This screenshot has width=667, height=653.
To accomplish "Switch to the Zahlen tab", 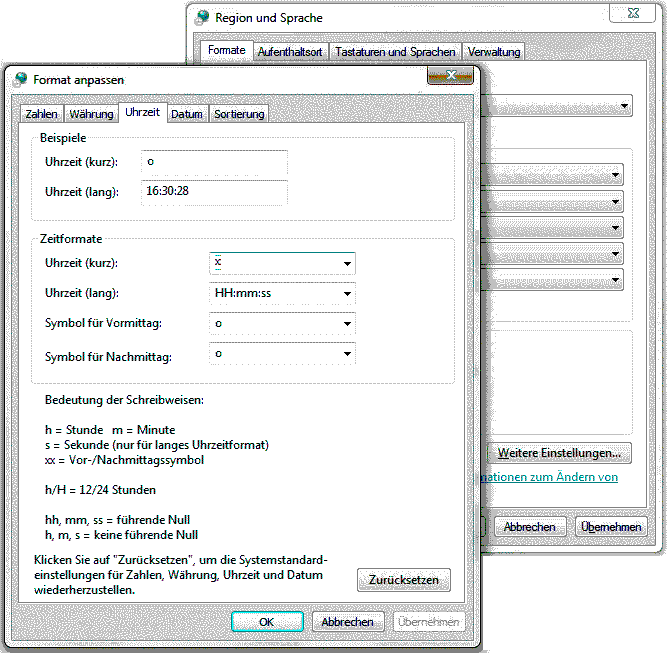I will point(41,114).
